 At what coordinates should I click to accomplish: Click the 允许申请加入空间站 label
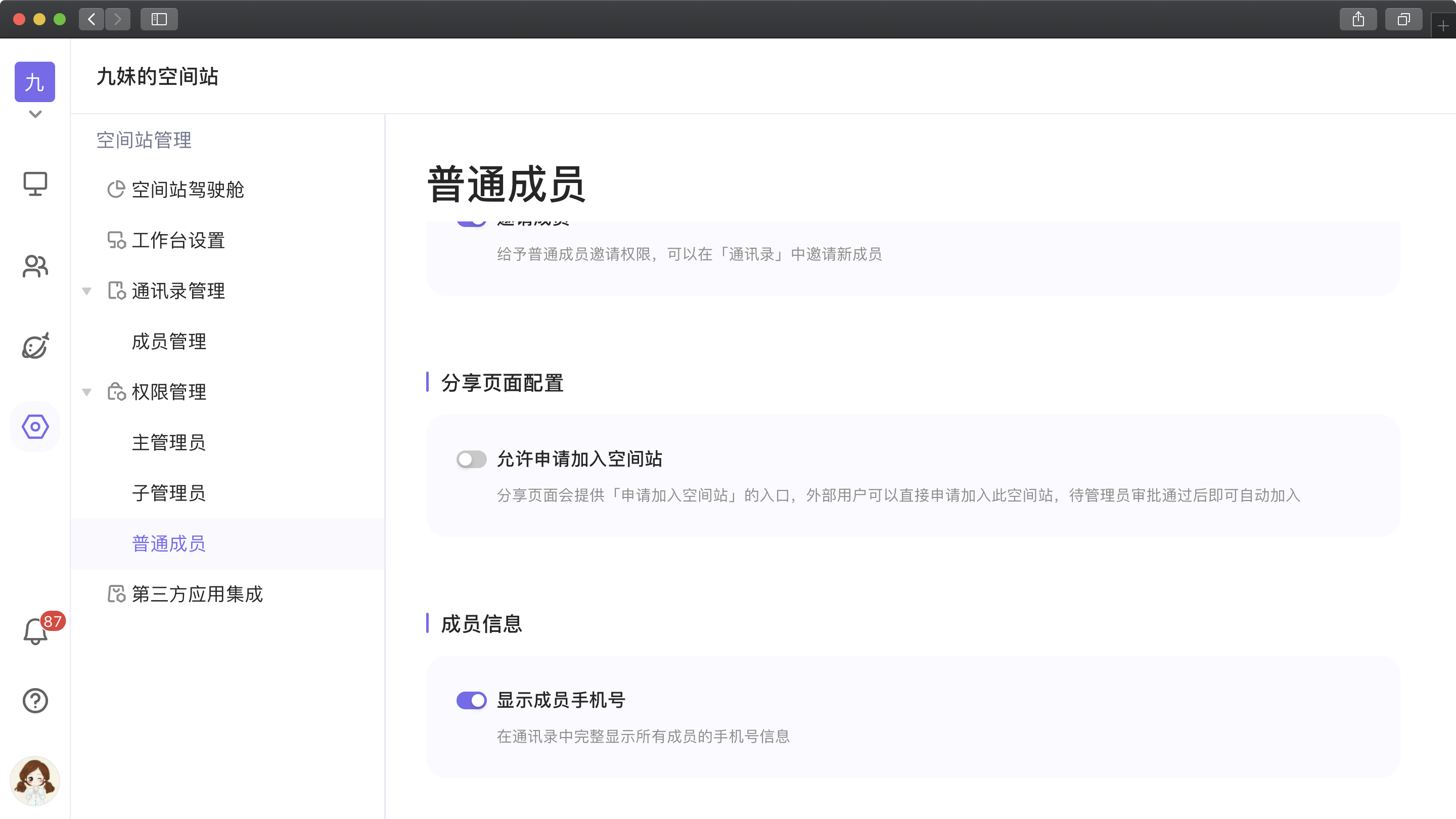(580, 460)
